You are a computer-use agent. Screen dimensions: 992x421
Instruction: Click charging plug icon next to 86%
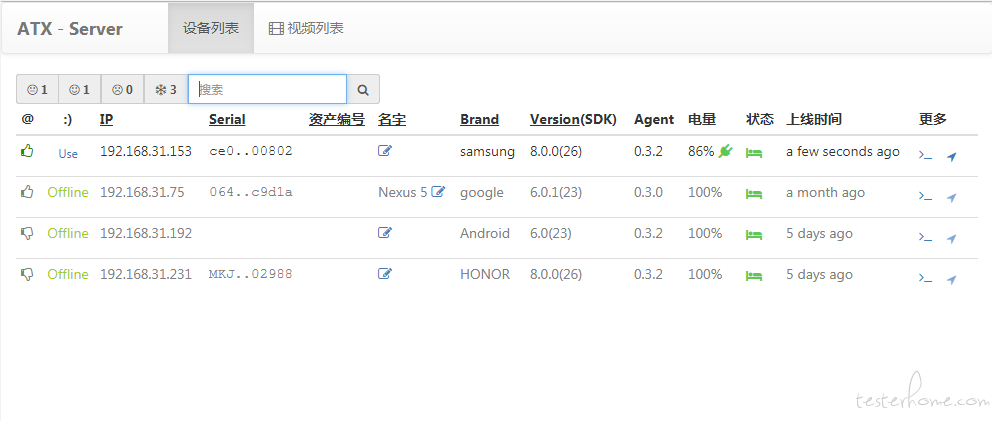tap(725, 152)
